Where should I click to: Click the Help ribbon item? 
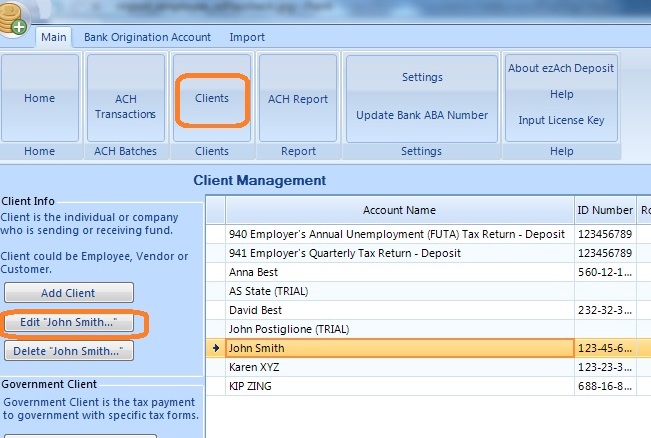(560, 94)
